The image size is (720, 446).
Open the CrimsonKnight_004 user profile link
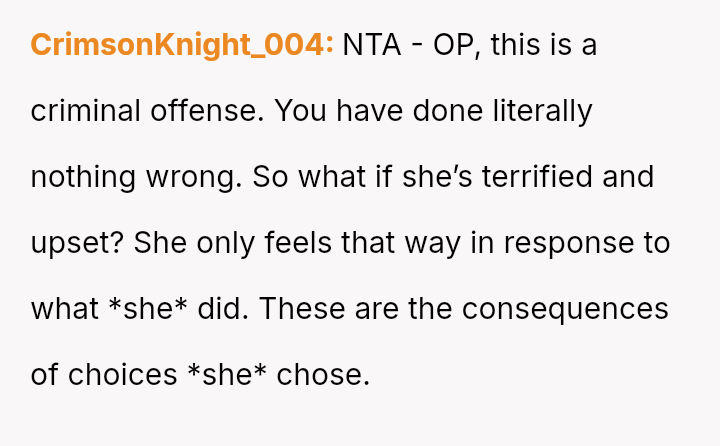tap(182, 45)
